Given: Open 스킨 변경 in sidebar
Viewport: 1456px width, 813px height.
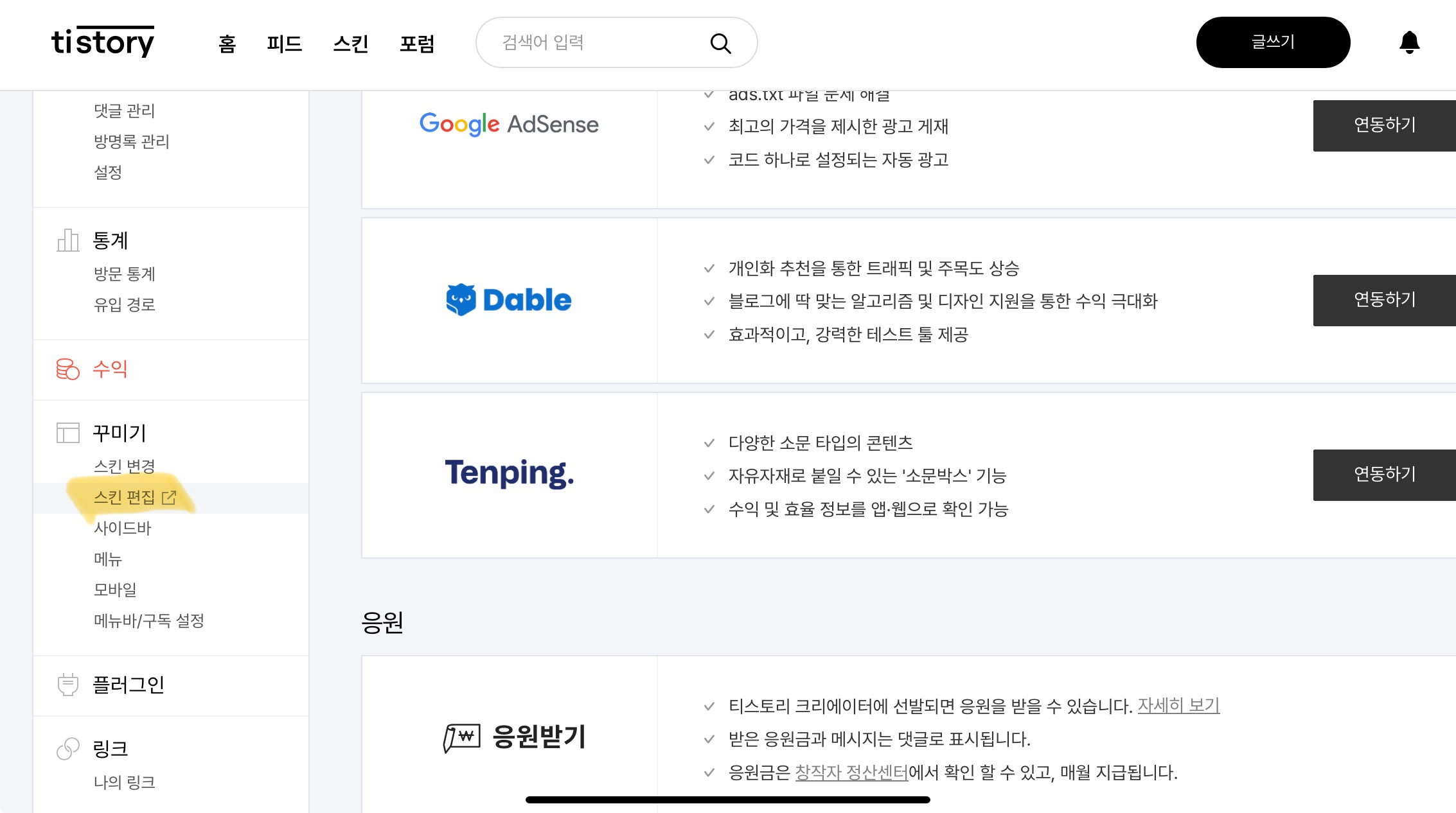Looking at the screenshot, I should click(x=125, y=466).
